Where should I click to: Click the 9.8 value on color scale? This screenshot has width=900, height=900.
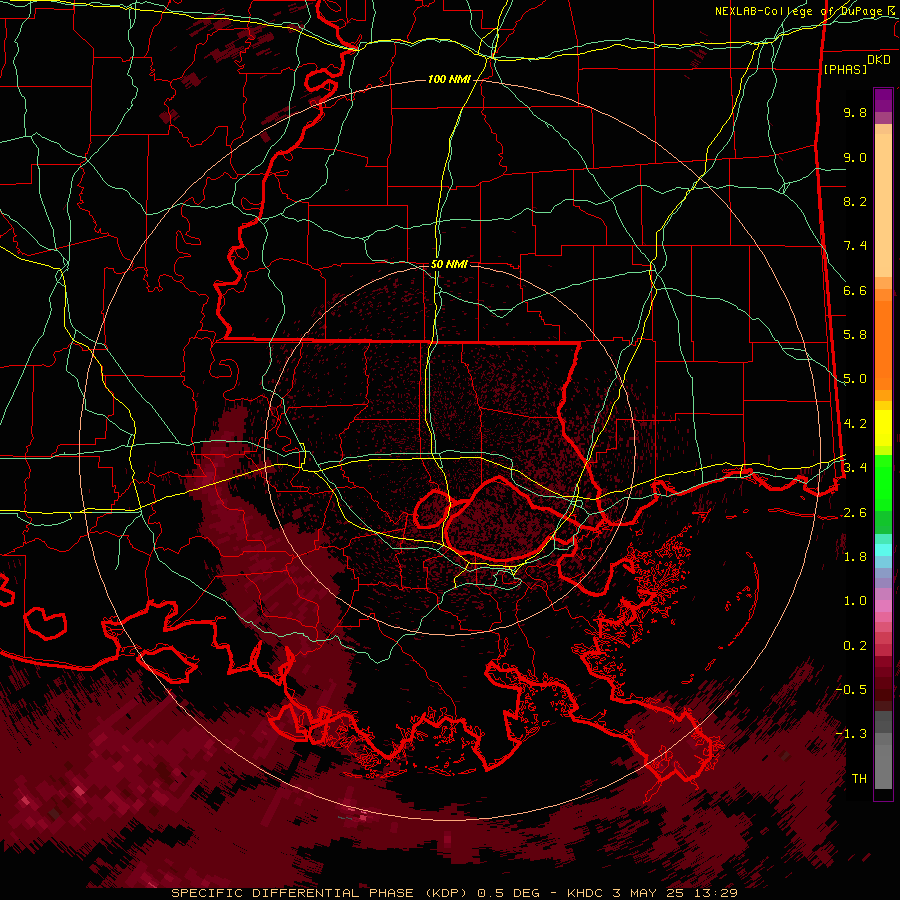click(x=855, y=112)
